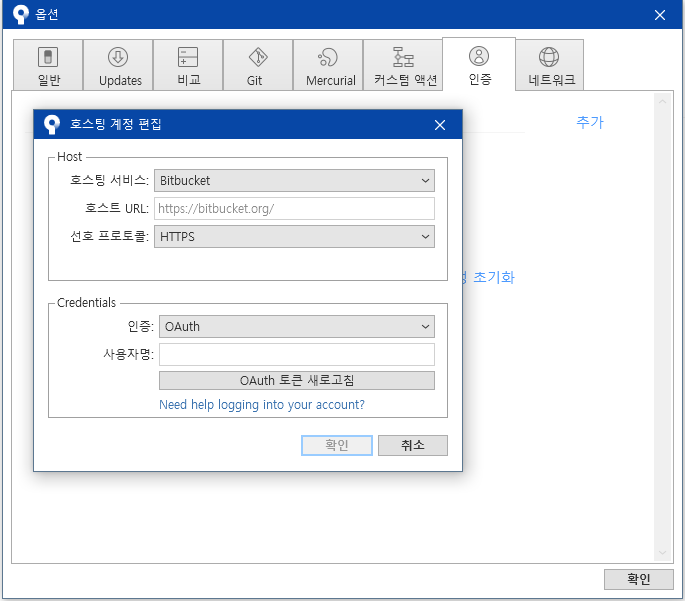Expand the 호스팅 서비스 Bitbucket dropdown
The height and width of the screenshot is (601, 685).
pyautogui.click(x=294, y=180)
